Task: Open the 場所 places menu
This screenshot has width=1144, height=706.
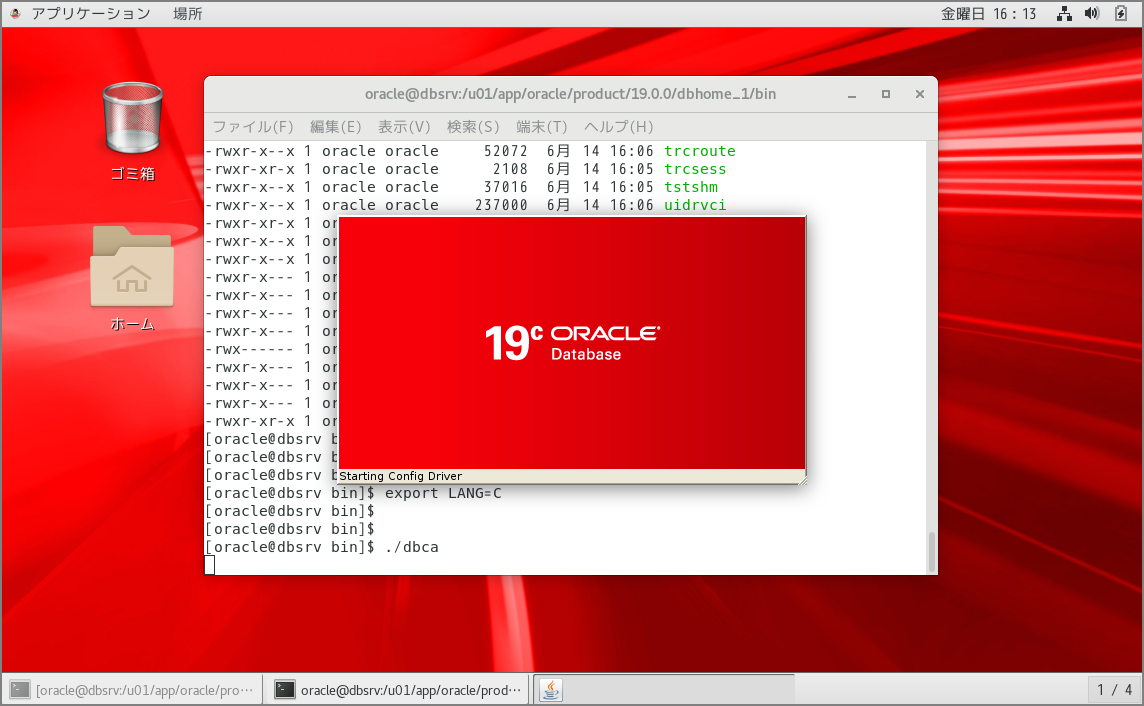Action: coord(187,14)
